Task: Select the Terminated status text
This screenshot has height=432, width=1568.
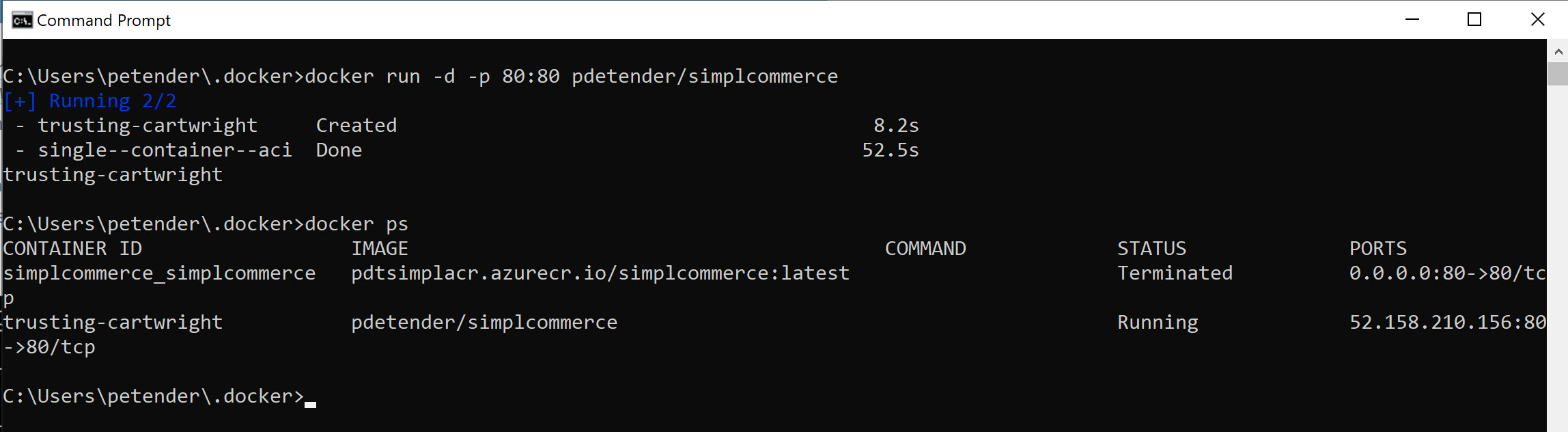Action: click(1175, 272)
